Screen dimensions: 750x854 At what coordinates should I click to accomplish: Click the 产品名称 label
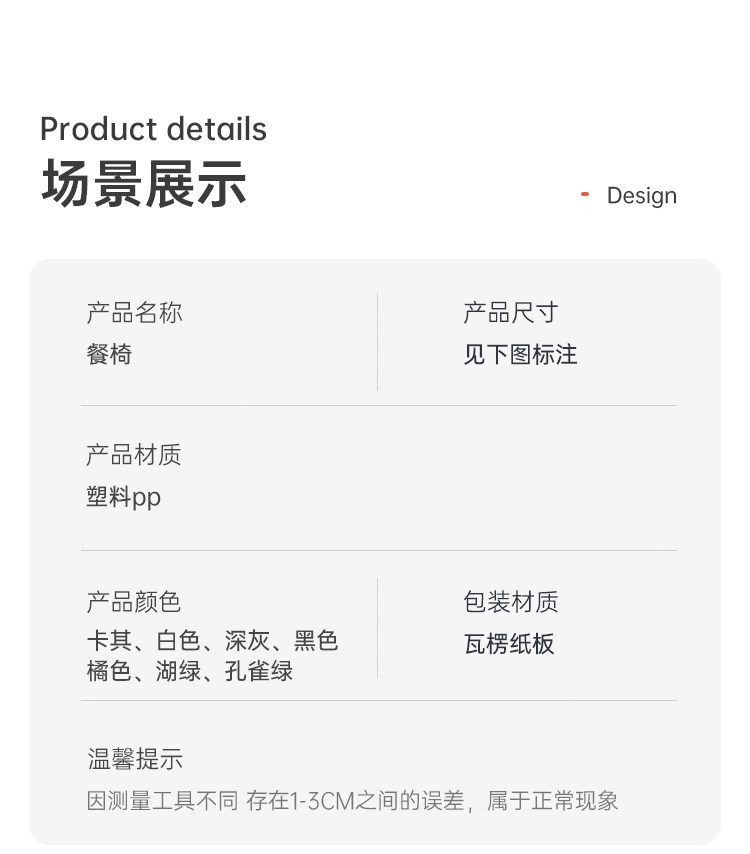pyautogui.click(x=134, y=313)
